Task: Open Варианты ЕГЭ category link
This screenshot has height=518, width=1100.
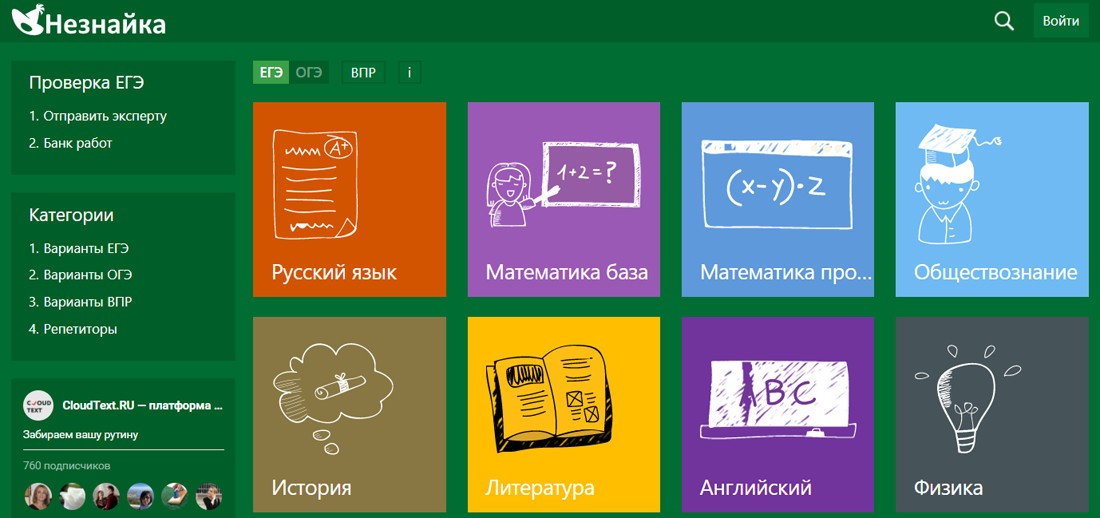Action: (x=85, y=248)
